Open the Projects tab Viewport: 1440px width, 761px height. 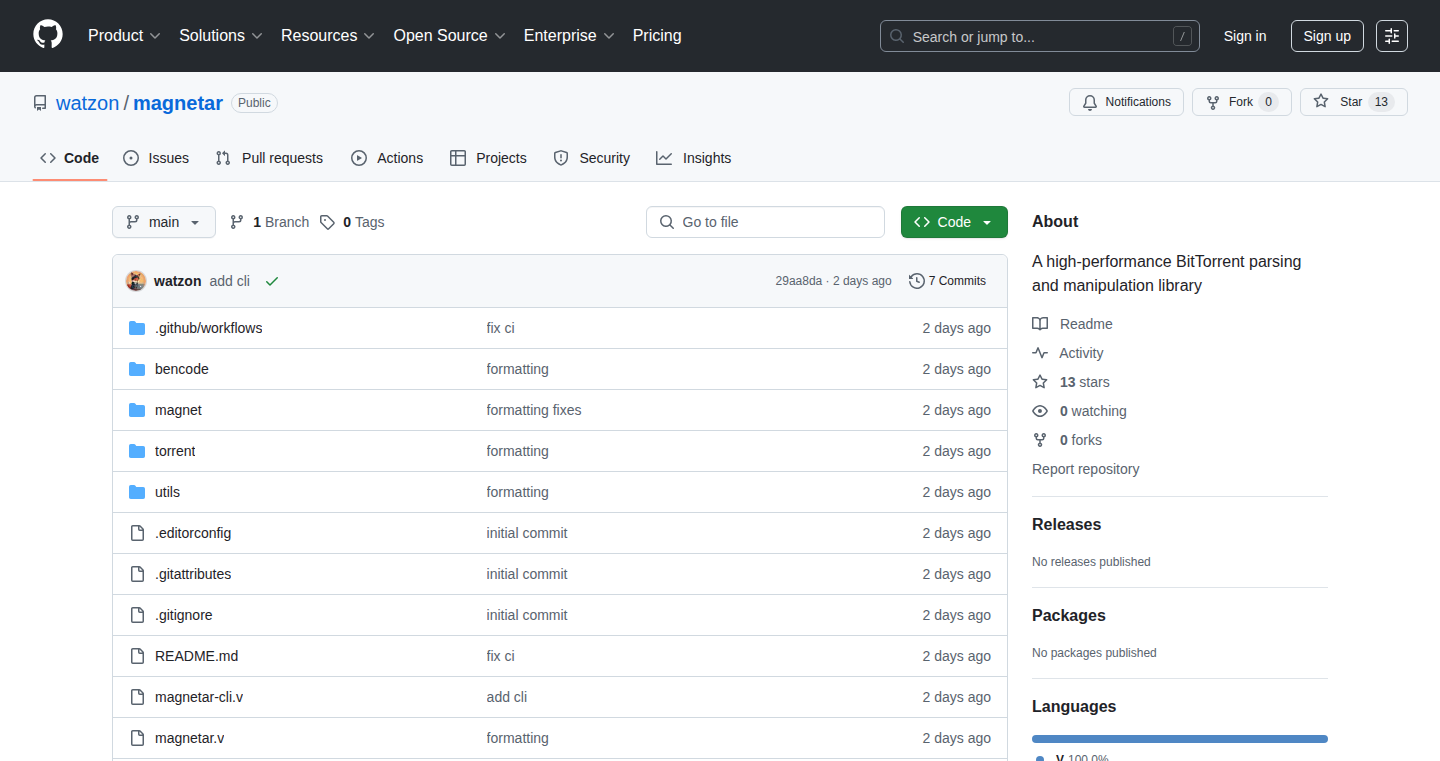pos(488,158)
